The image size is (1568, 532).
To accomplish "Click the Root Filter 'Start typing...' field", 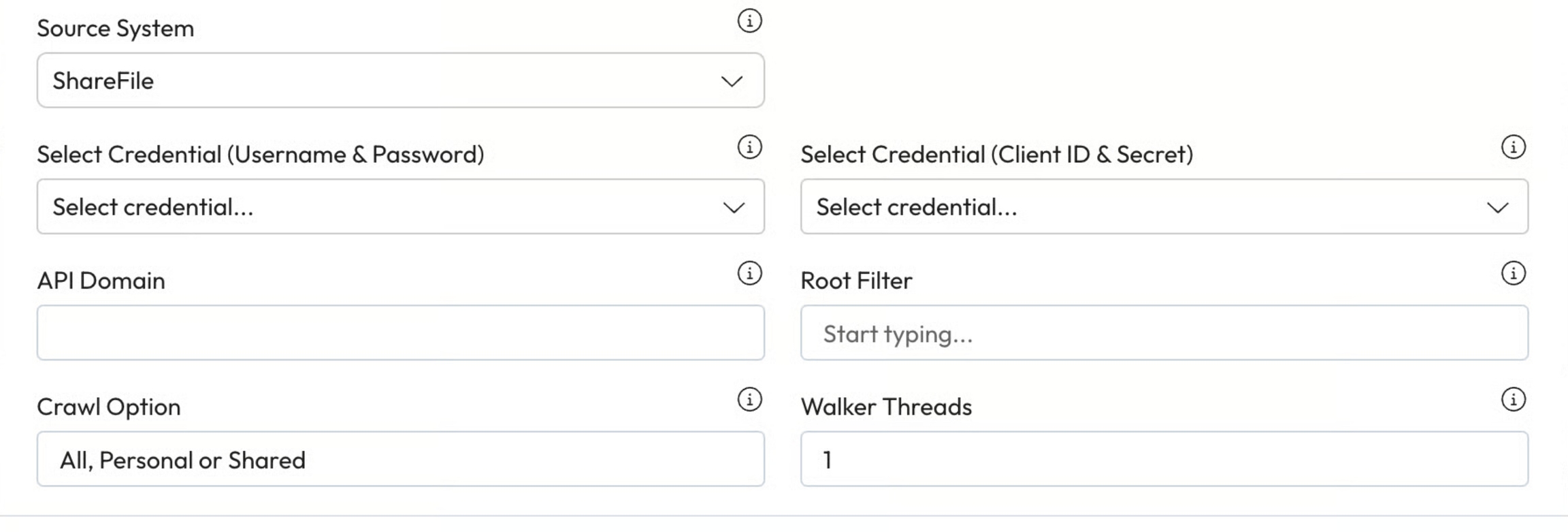I will (1164, 333).
